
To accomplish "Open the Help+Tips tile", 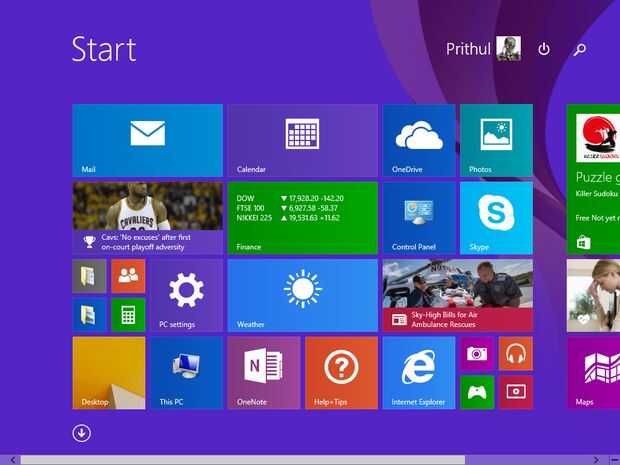I will pos(341,372).
